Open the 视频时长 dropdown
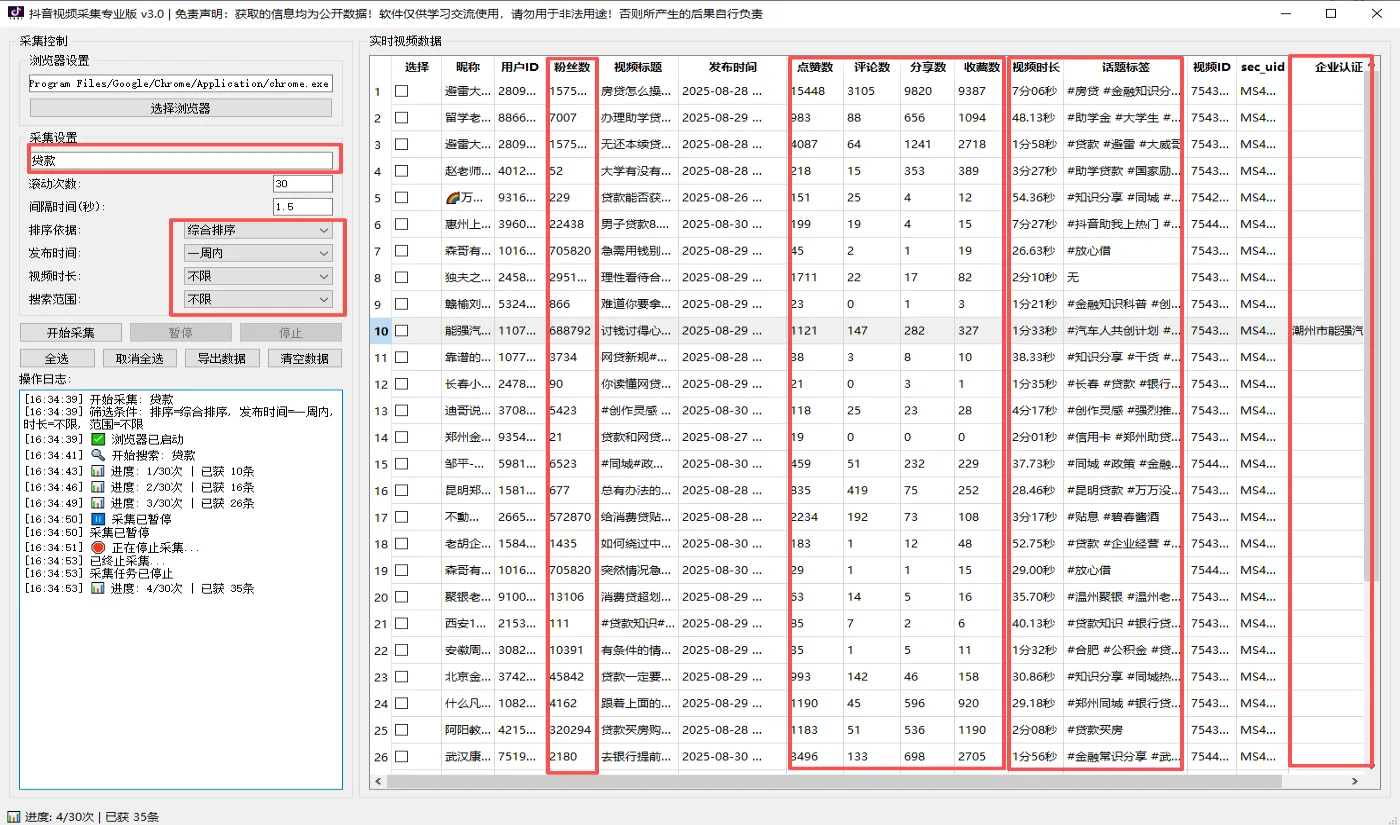This screenshot has height=825, width=1400. (258, 276)
